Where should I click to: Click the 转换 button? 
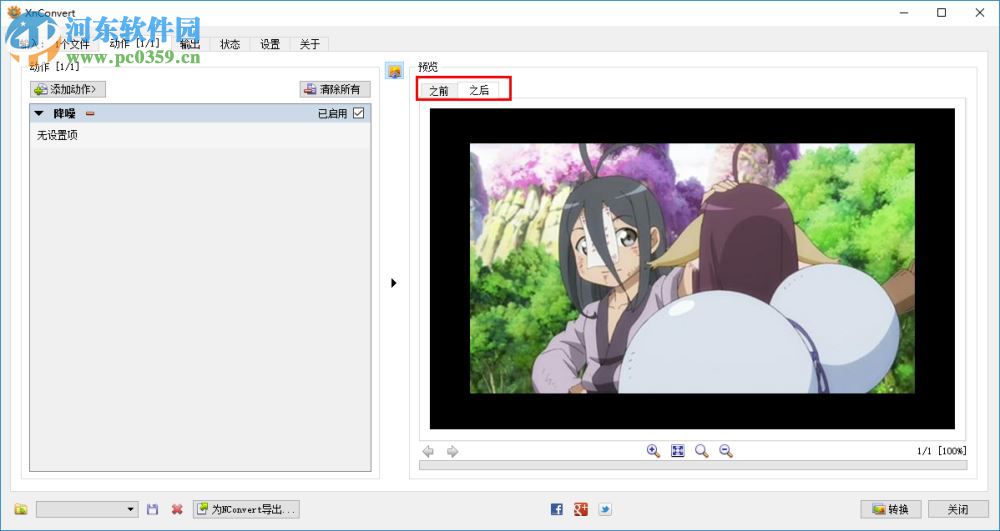coord(892,509)
